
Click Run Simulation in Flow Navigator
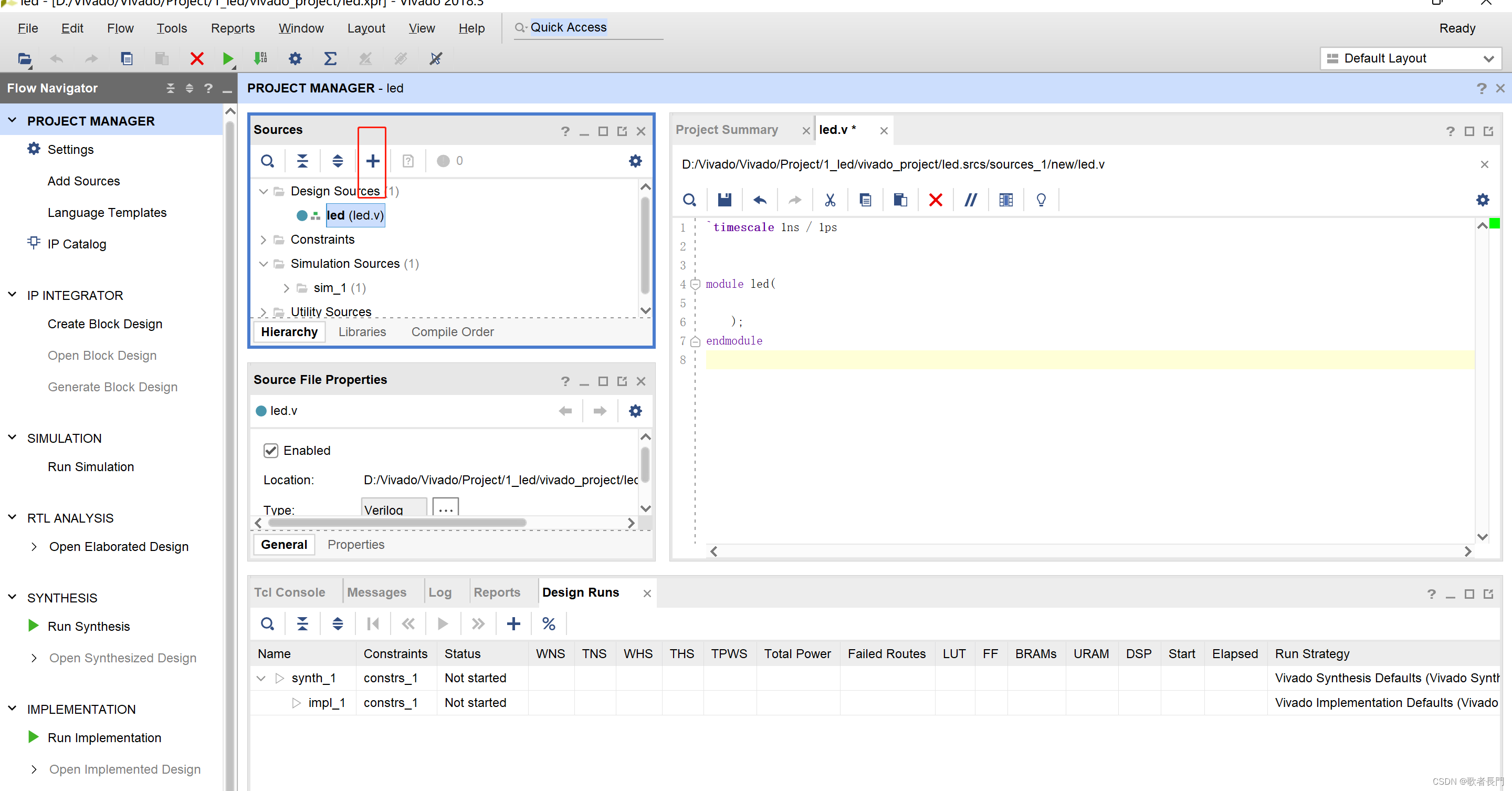pyautogui.click(x=91, y=467)
